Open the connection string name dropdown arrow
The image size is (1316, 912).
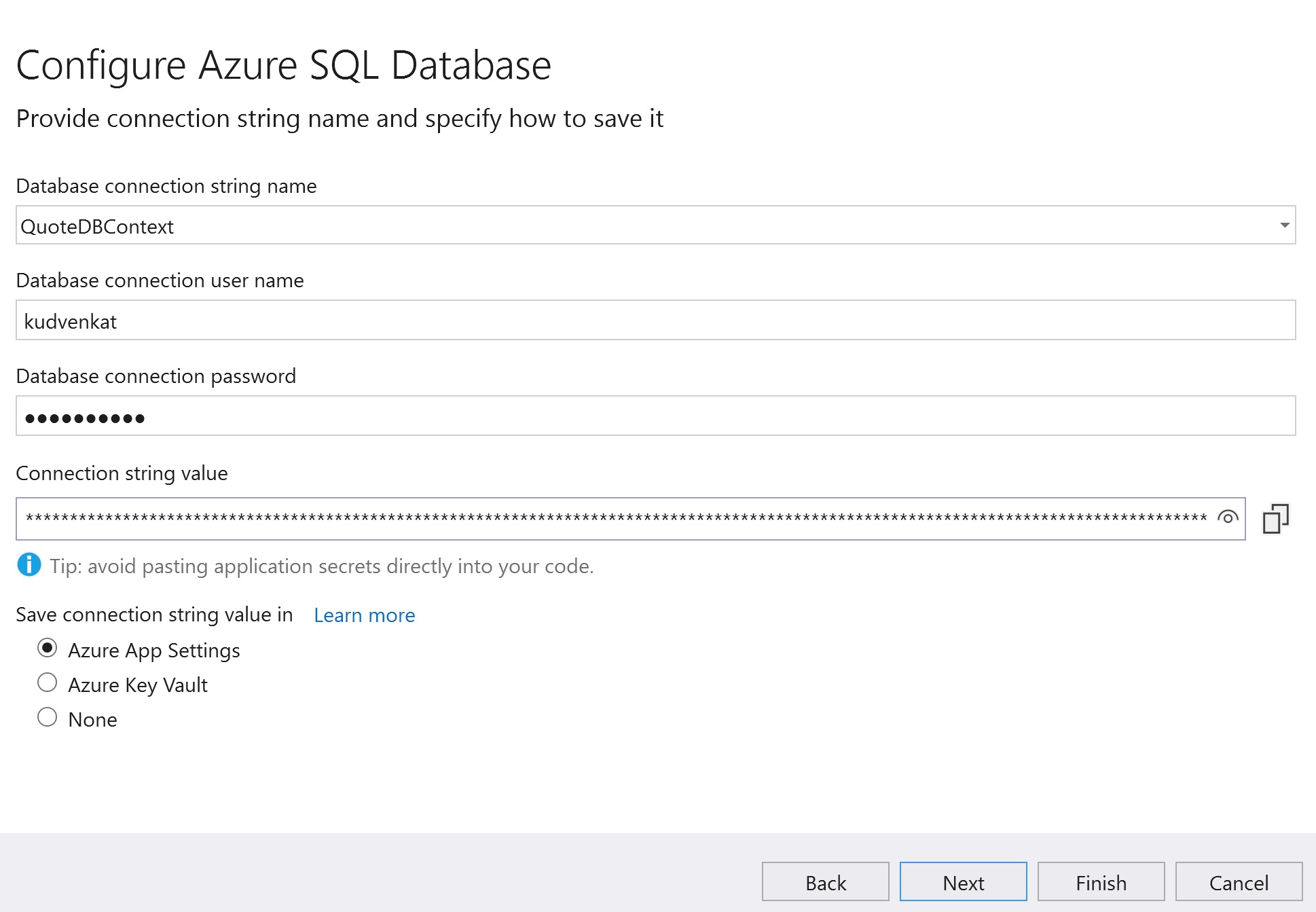[1284, 225]
